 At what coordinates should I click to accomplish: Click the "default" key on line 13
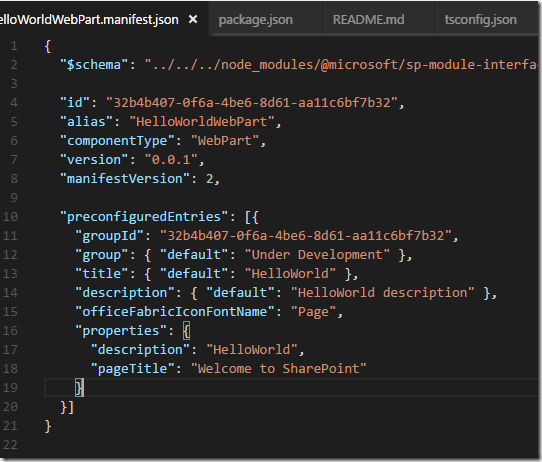point(195,274)
